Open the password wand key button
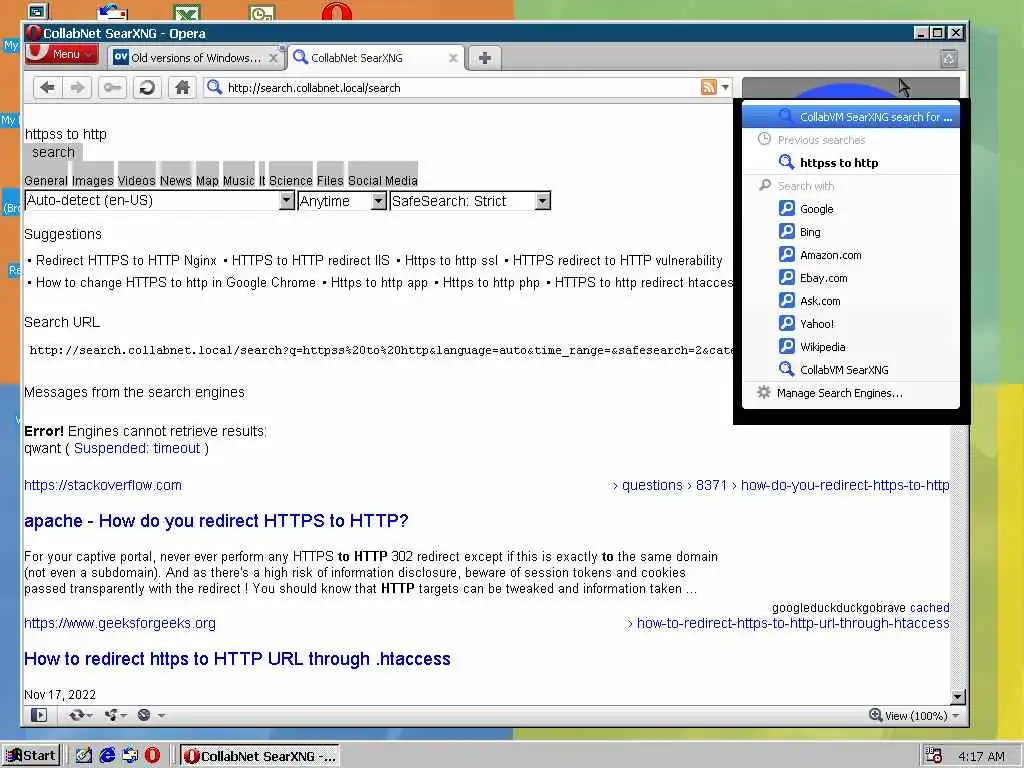This screenshot has height=768, width=1024. (112, 88)
